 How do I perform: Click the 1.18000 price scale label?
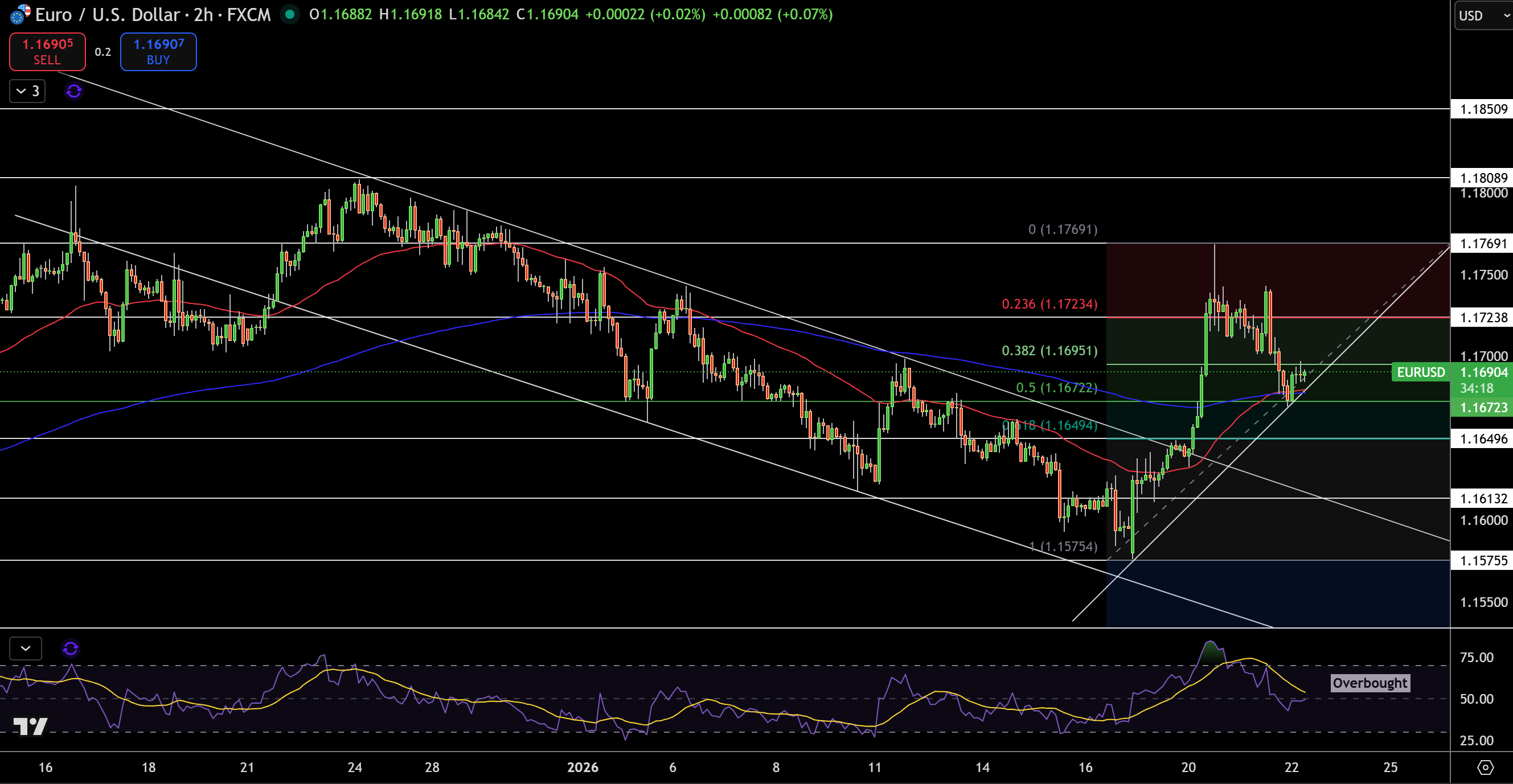(x=1483, y=193)
